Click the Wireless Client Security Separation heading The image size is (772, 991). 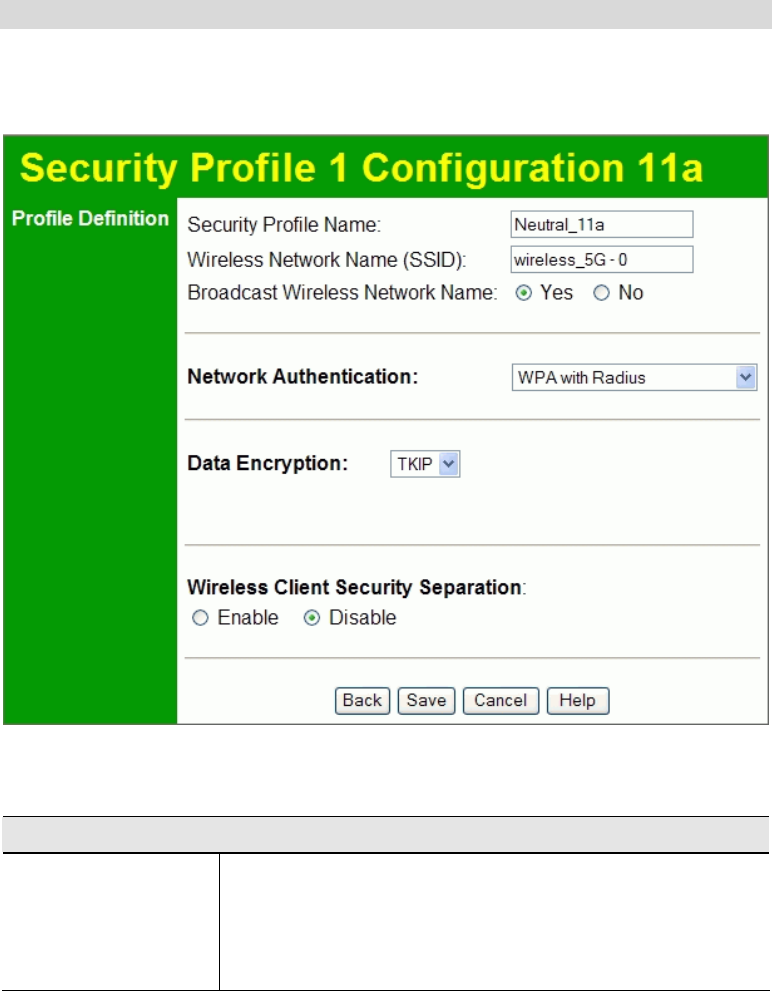pos(355,587)
